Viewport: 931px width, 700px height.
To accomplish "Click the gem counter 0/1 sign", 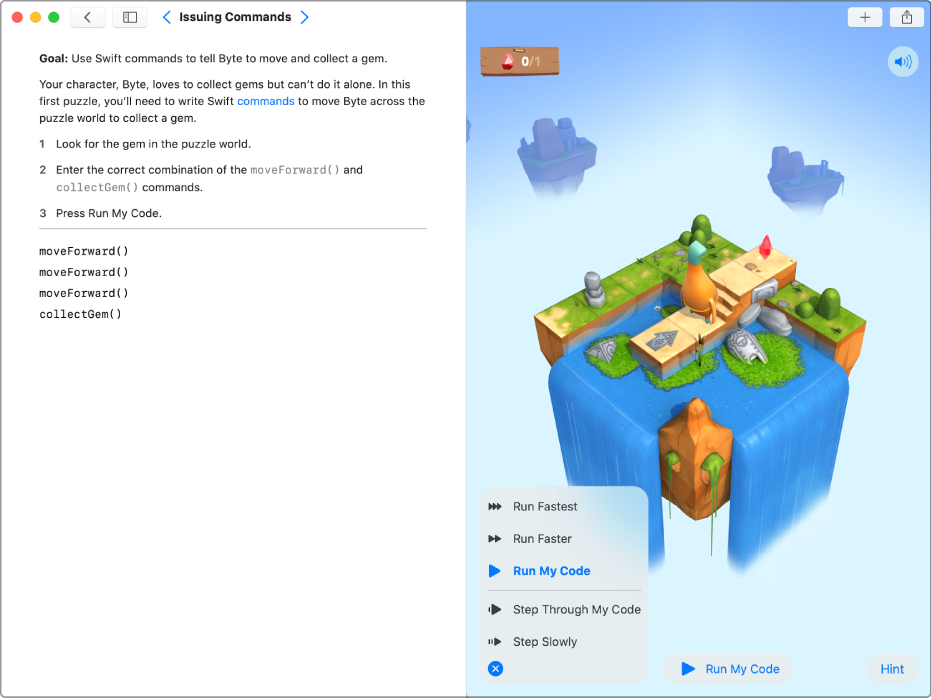I will coord(520,61).
